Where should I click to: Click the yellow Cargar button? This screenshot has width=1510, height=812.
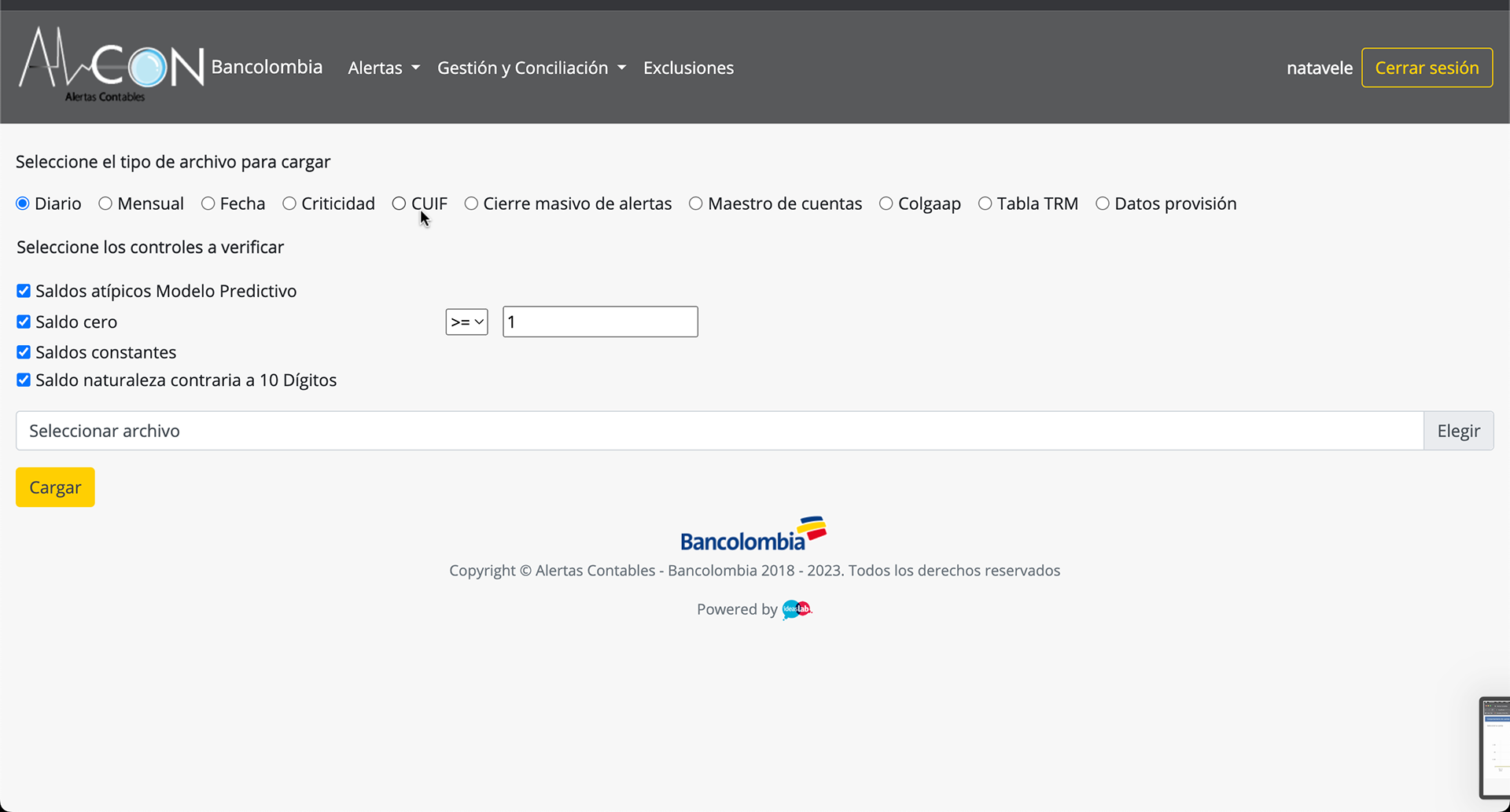[55, 487]
